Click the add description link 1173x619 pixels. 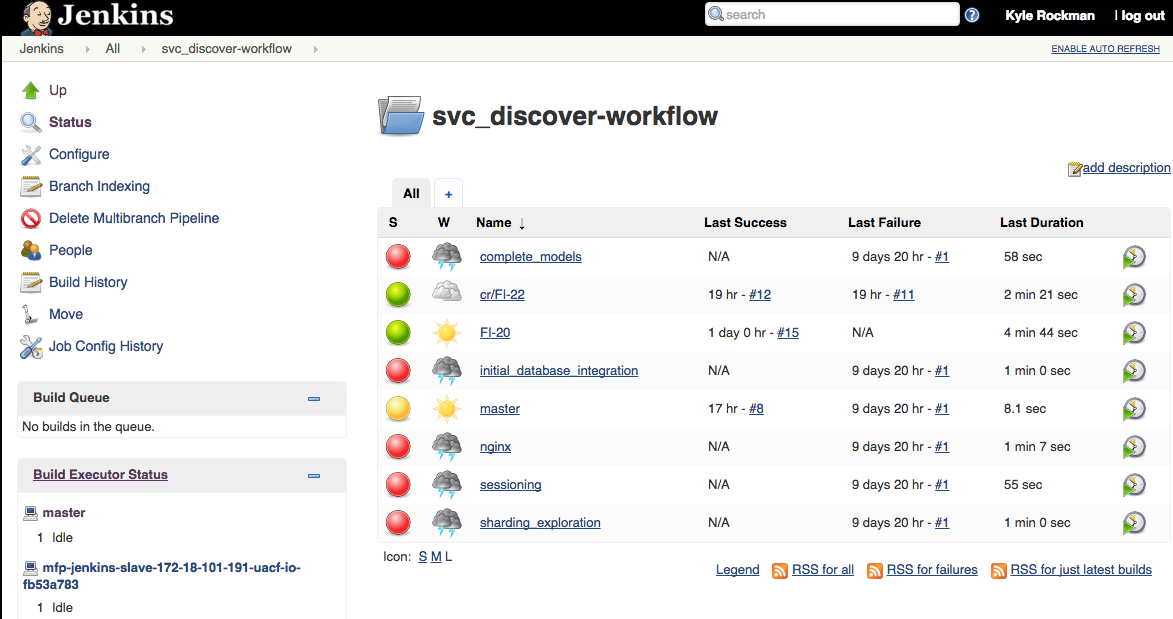click(x=1126, y=168)
